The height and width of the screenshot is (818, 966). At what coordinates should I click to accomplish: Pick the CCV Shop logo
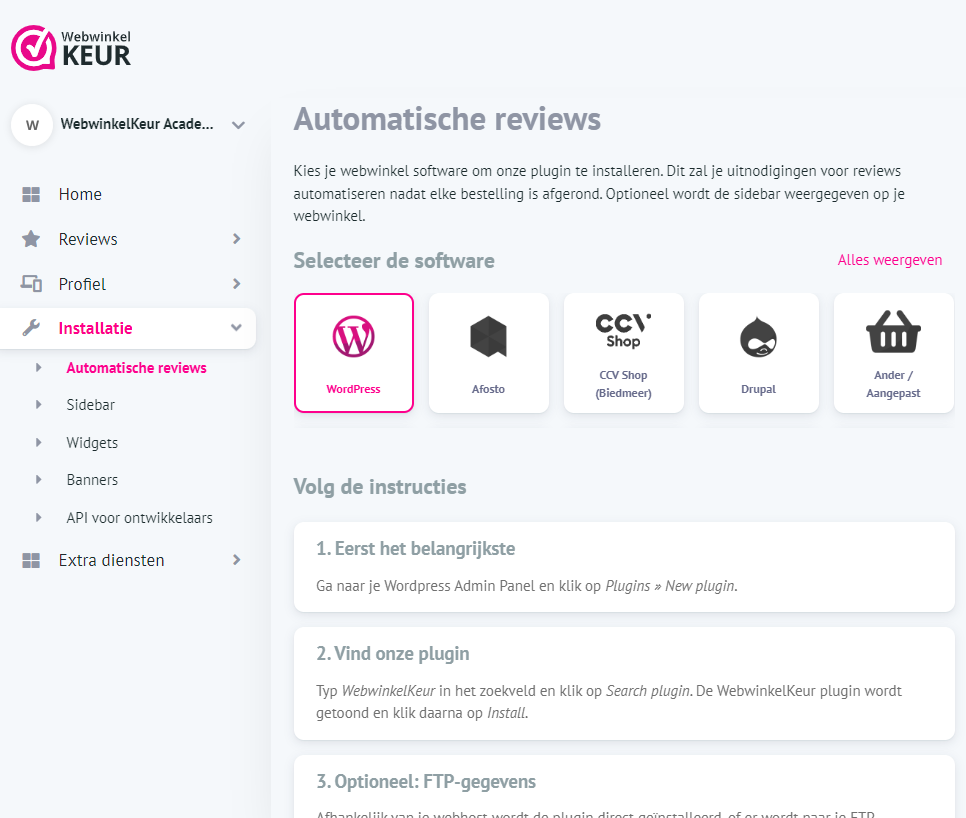click(623, 330)
